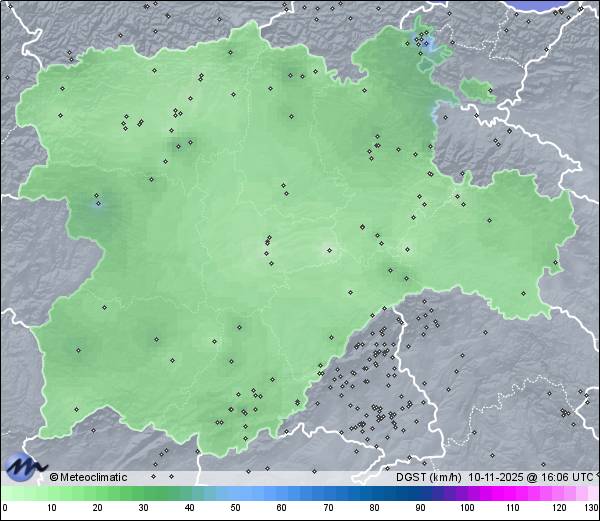The image size is (600, 521).
Task: Click the 130 value at the scale end
Action: pos(590,509)
